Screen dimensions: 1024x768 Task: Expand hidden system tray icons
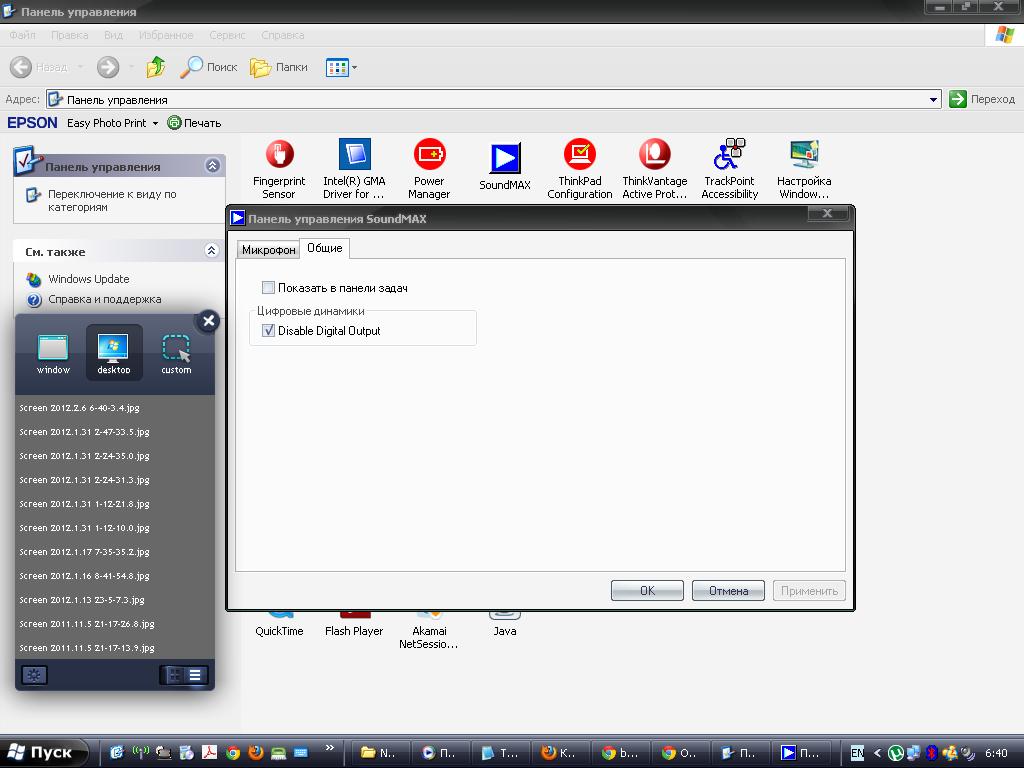click(x=877, y=753)
